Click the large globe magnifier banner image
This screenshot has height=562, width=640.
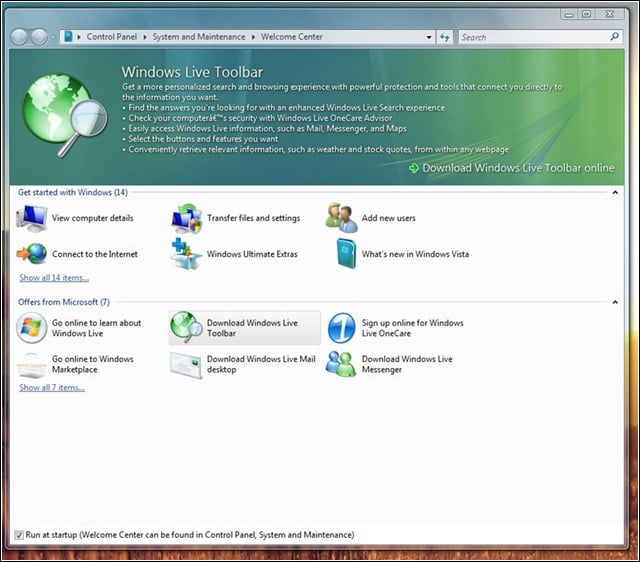pyautogui.click(x=64, y=115)
